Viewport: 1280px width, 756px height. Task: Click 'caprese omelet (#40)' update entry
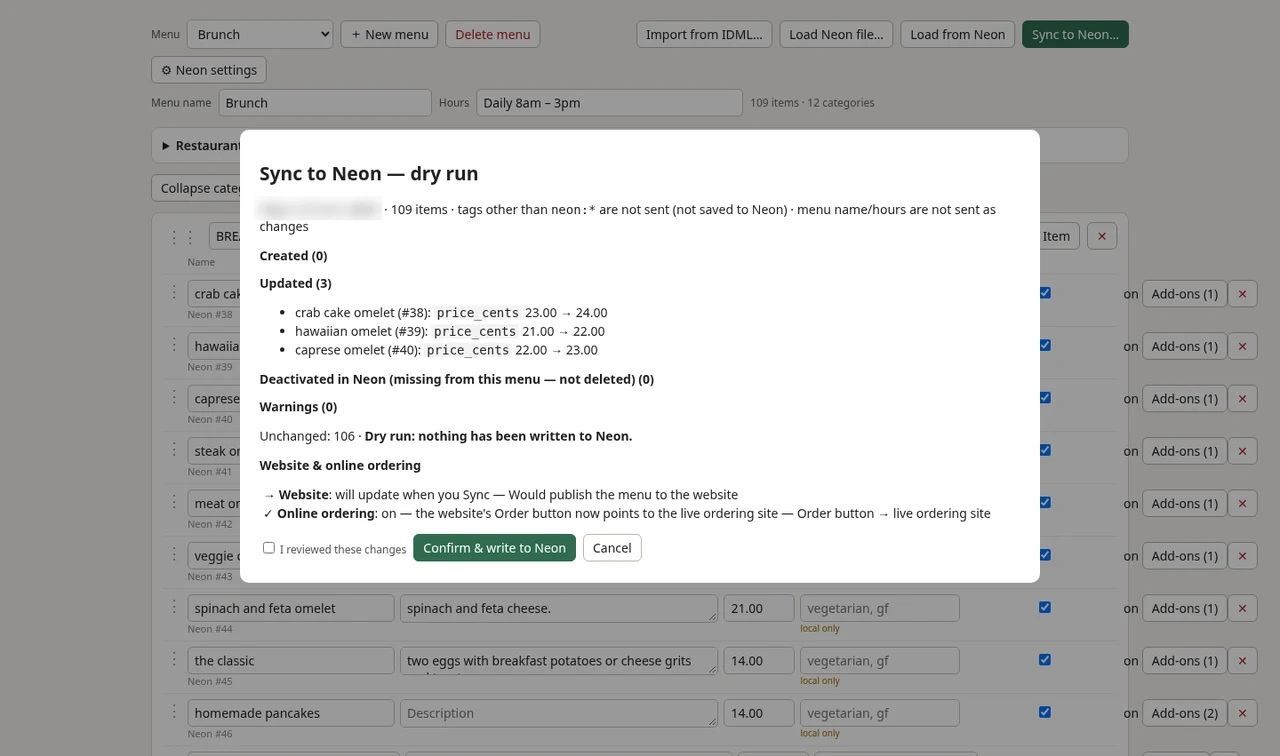click(446, 350)
